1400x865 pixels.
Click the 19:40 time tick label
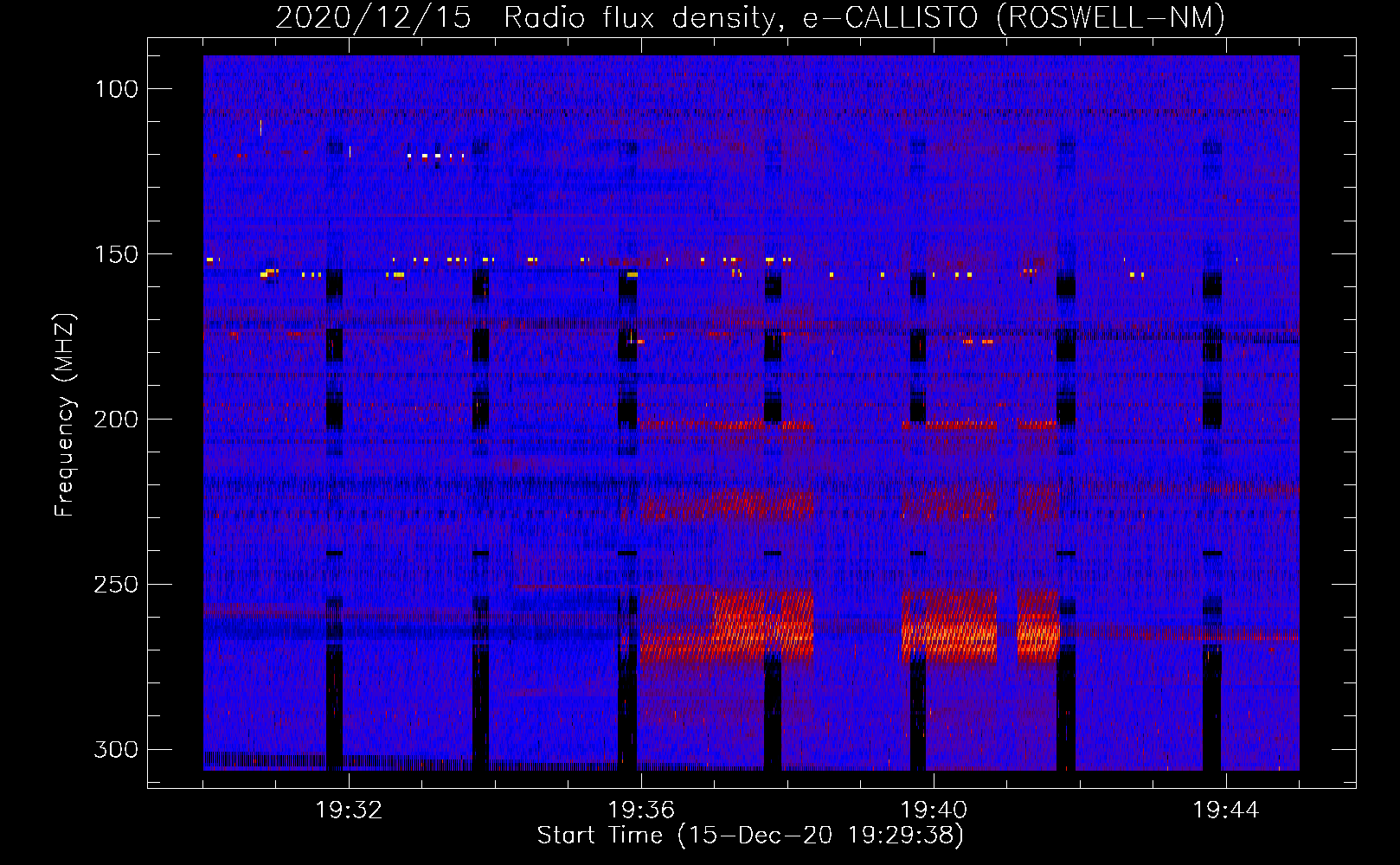(x=934, y=811)
